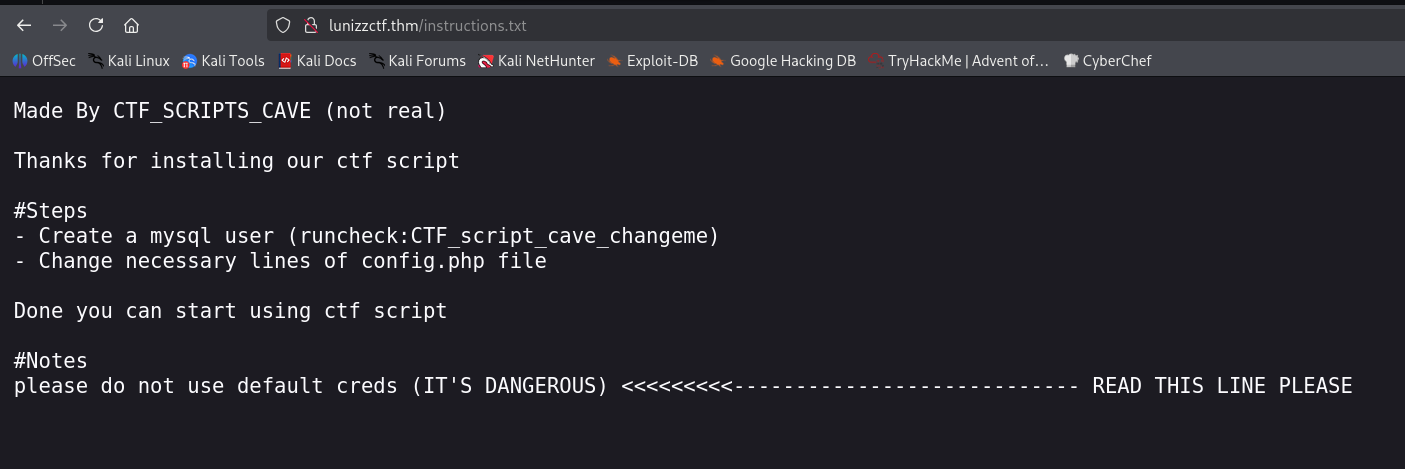Click the 'please do not use default creds' line
This screenshot has height=469, width=1405.
[683, 386]
